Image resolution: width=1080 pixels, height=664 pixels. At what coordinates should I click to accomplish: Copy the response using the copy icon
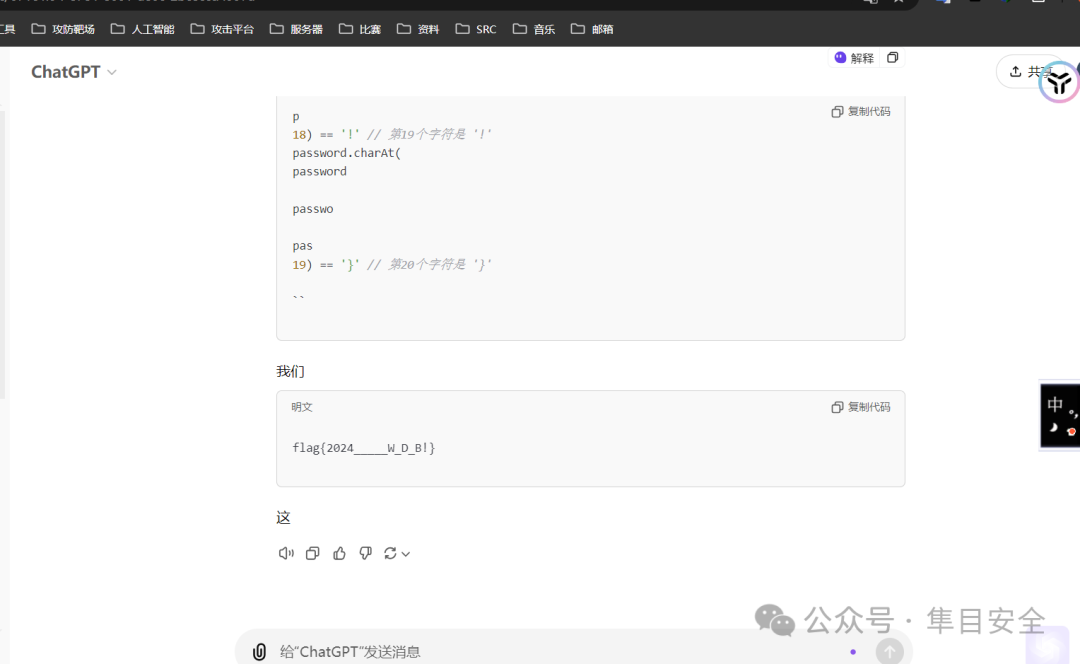coord(313,553)
